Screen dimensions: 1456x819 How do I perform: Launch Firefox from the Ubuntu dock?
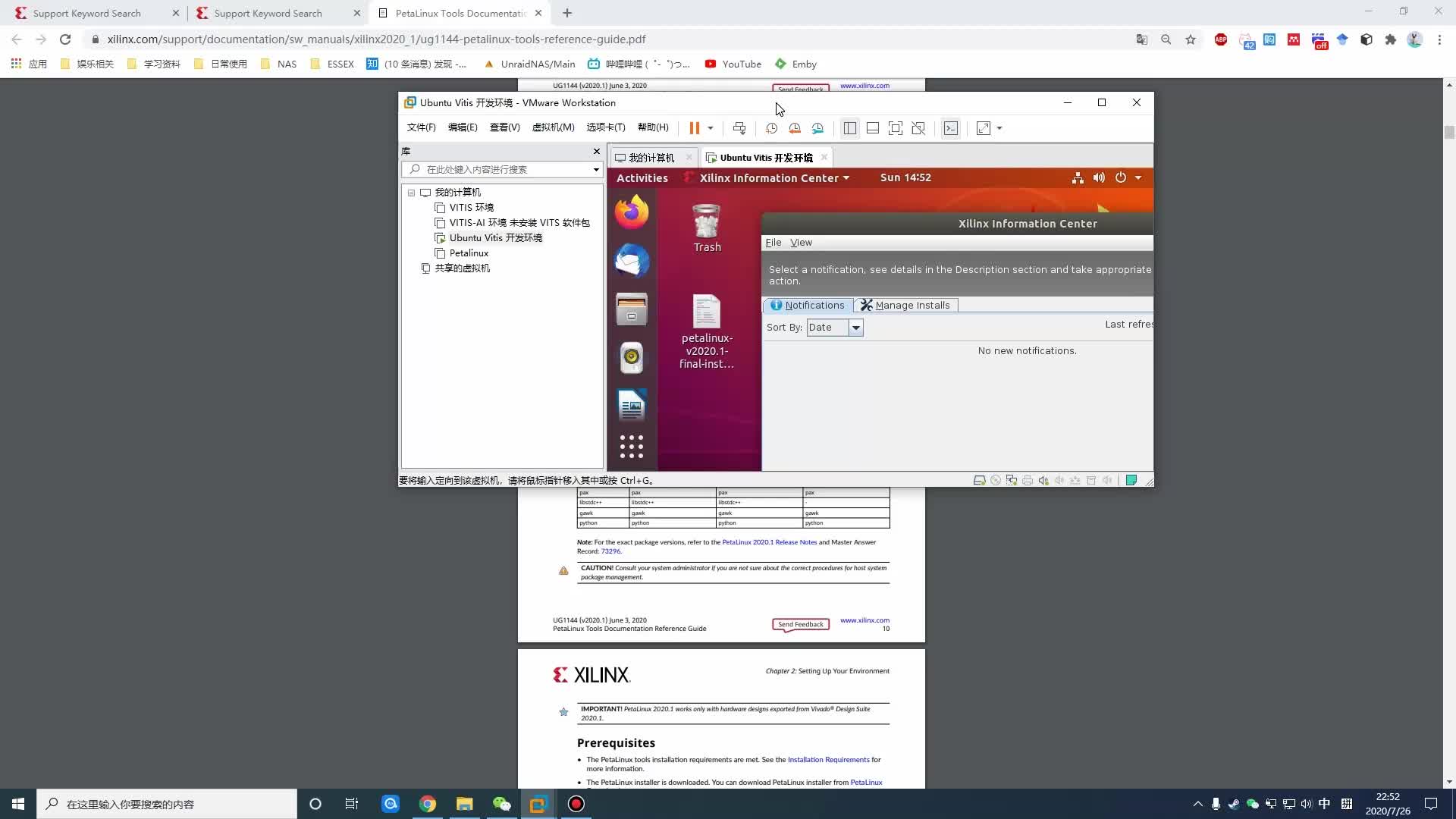(x=632, y=212)
